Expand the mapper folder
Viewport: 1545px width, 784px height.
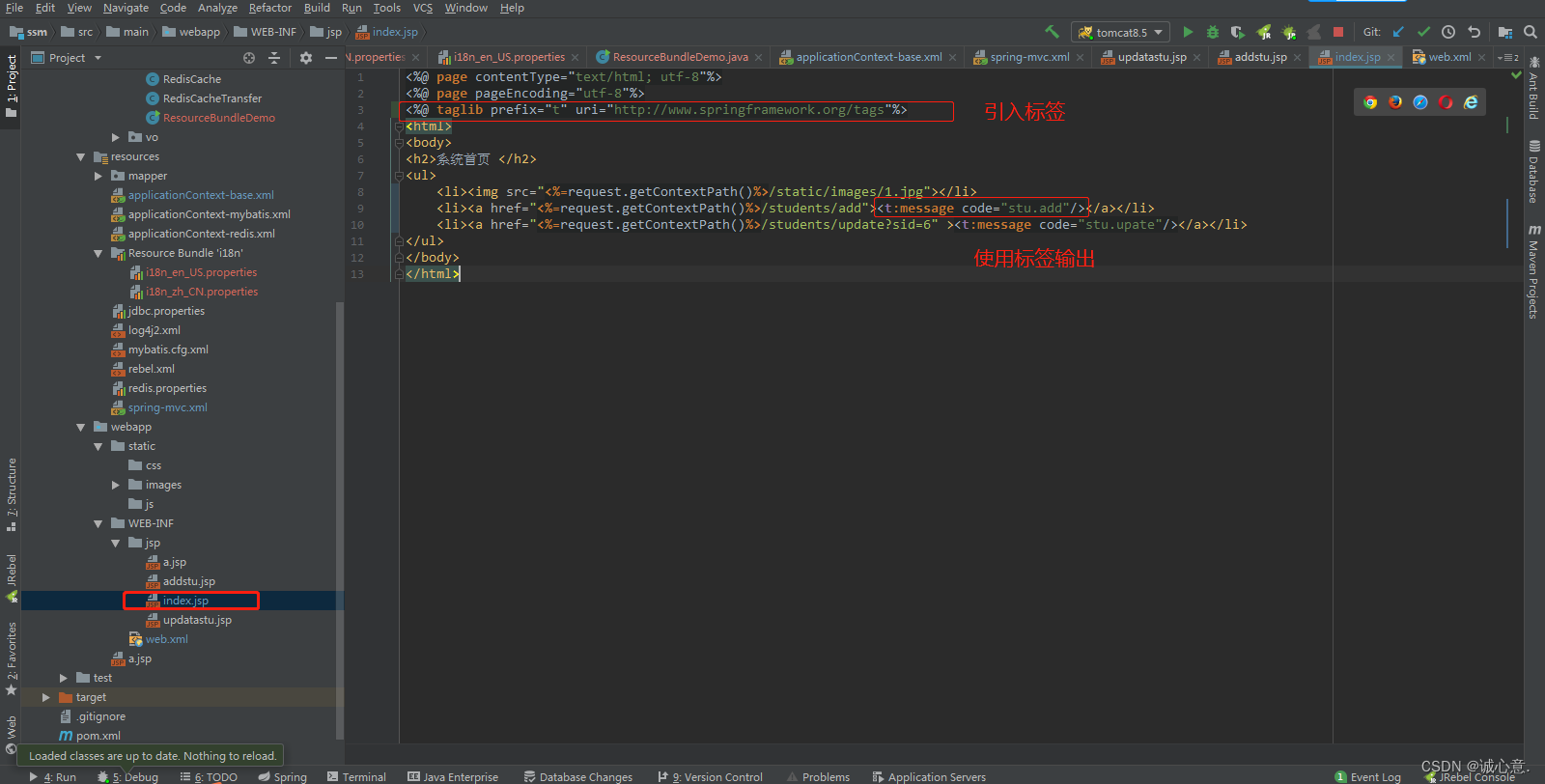click(98, 176)
